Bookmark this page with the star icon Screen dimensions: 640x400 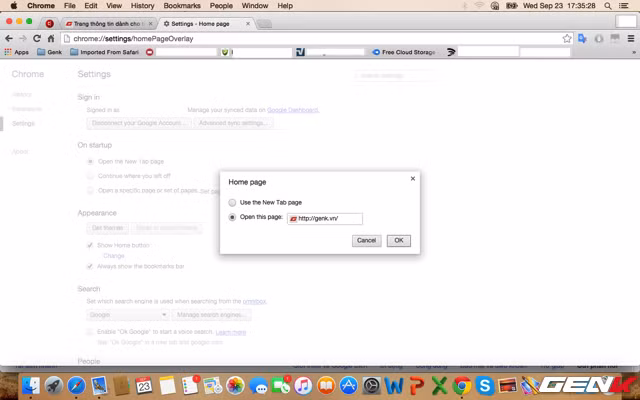point(567,38)
